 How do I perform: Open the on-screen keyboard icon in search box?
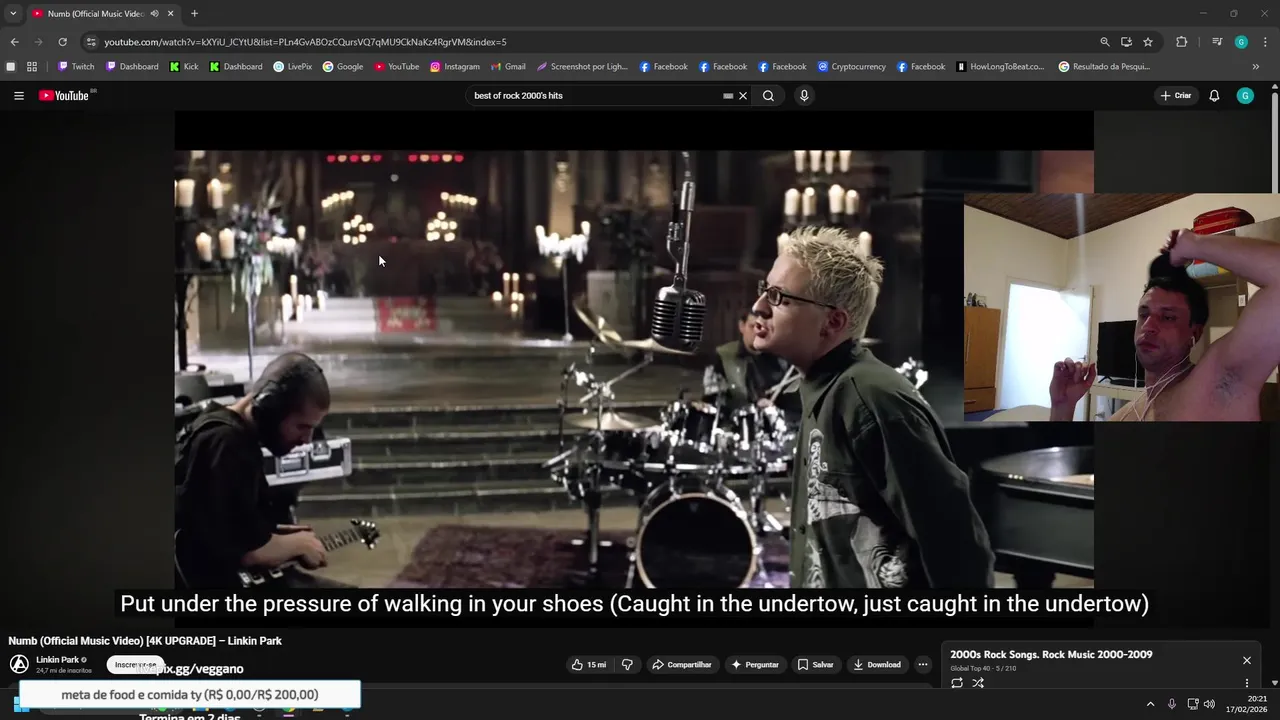point(728,96)
